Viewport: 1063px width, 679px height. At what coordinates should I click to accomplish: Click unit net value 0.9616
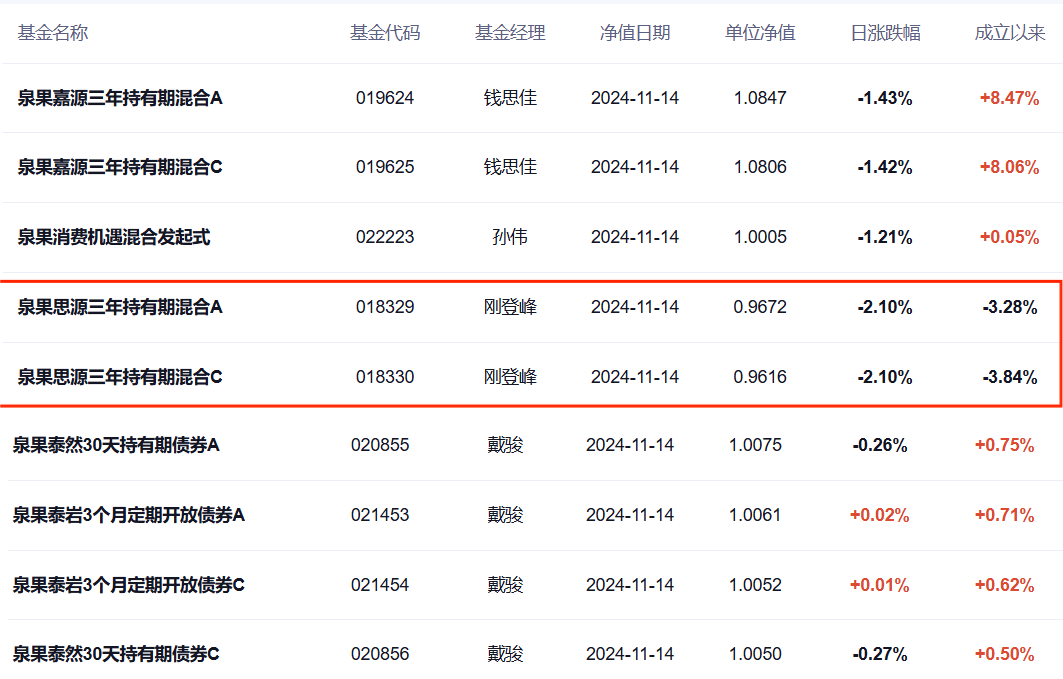(760, 377)
